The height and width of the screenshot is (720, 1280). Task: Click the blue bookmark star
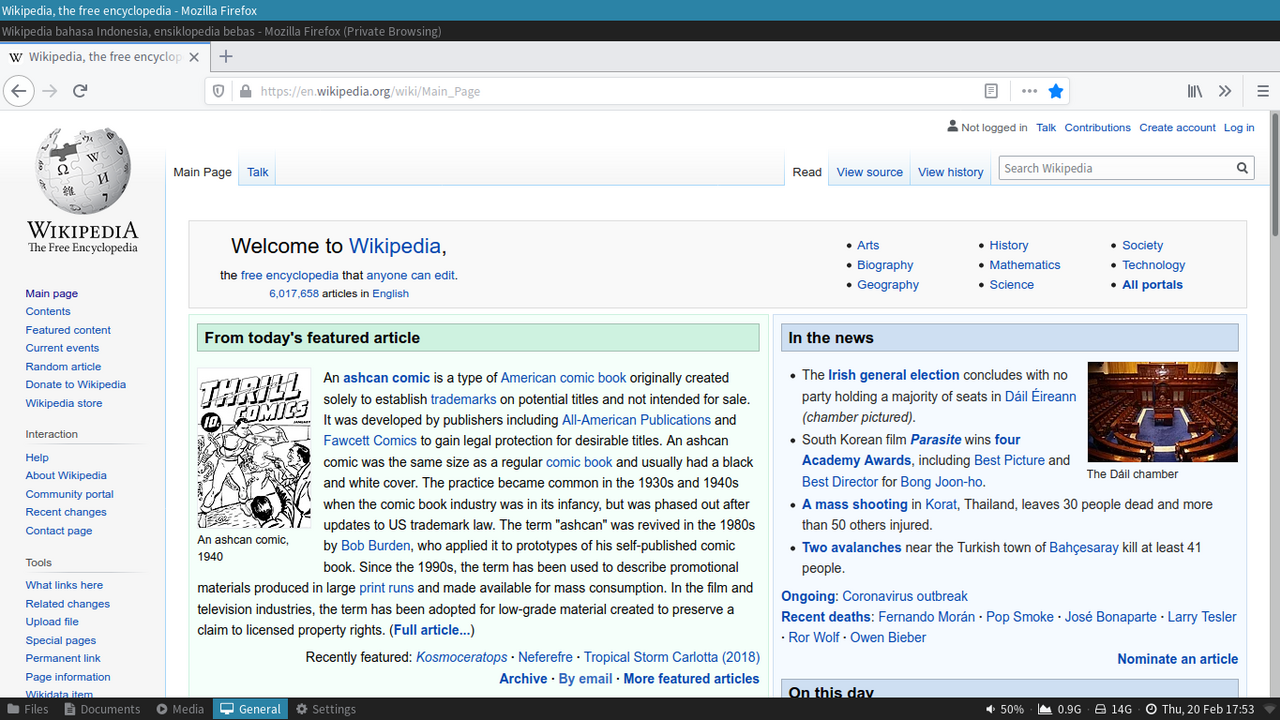pos(1056,91)
